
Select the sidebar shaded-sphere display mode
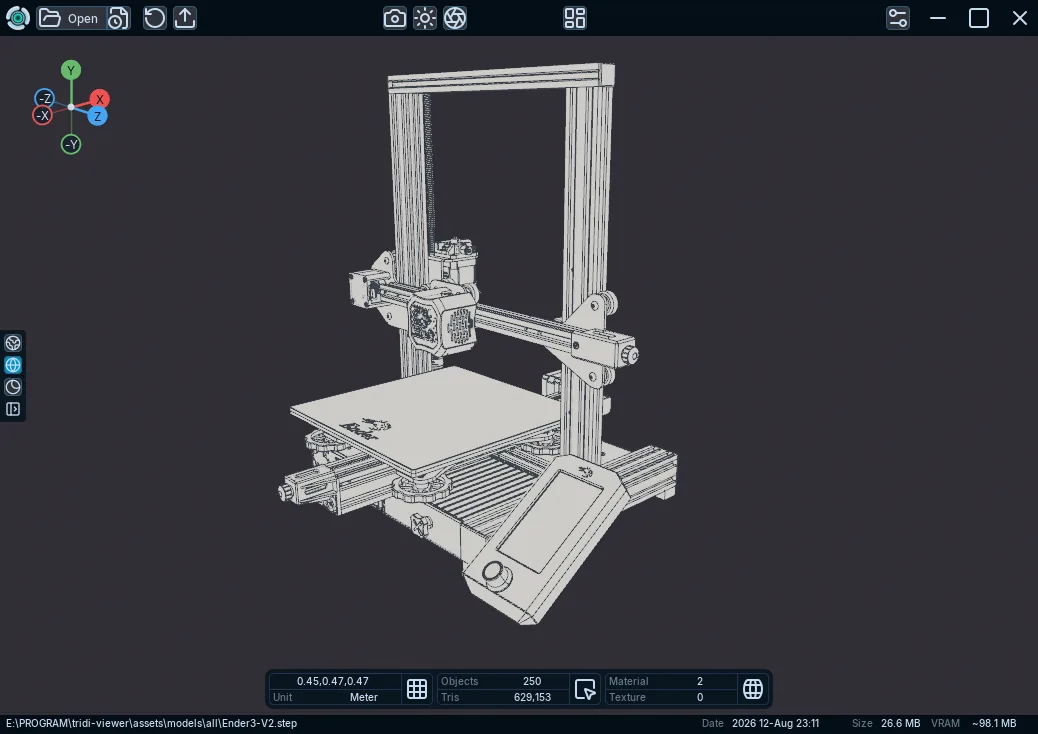point(13,343)
